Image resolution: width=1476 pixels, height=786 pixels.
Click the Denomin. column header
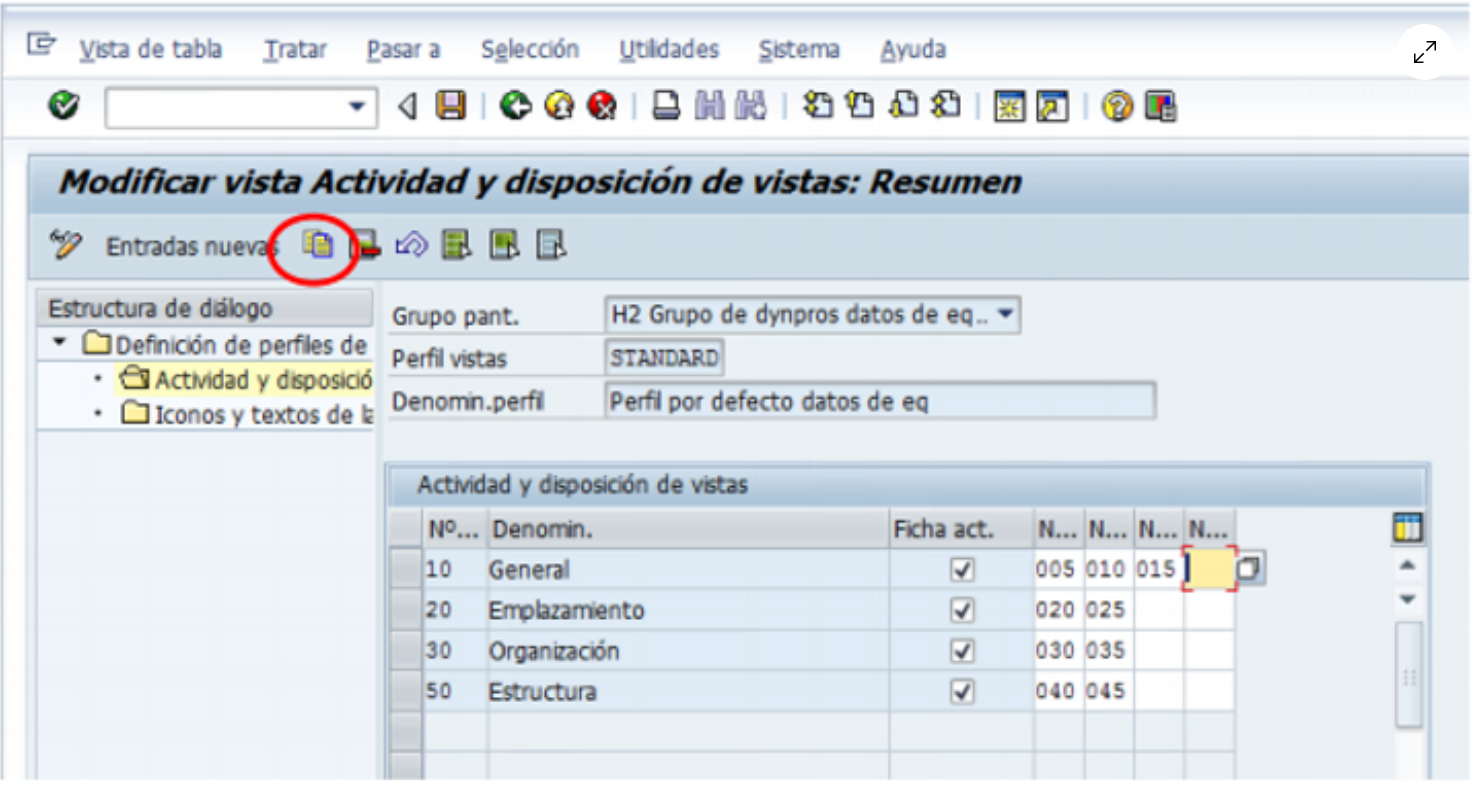[x=687, y=530]
